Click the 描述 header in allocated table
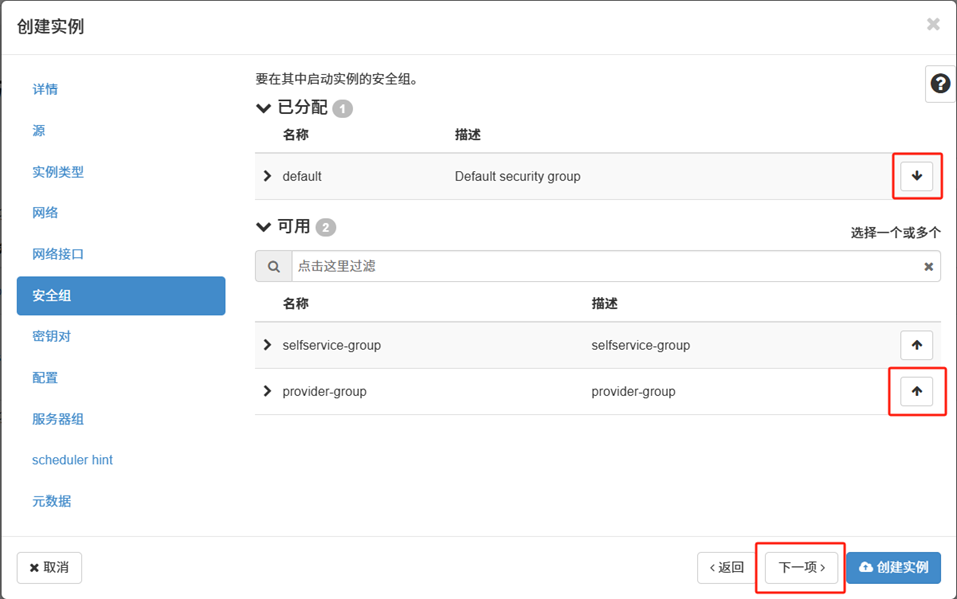957x599 pixels. click(468, 134)
